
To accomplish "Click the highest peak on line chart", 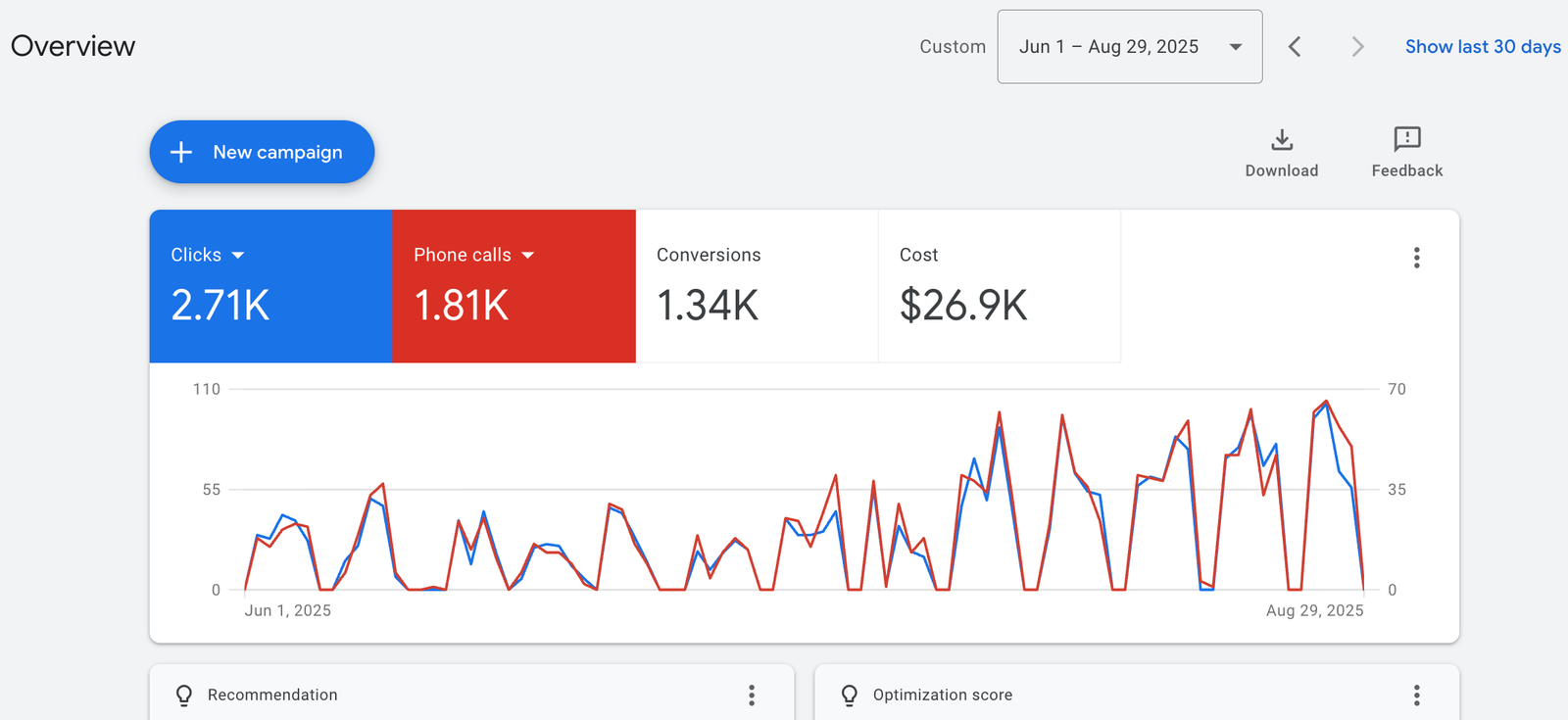I will tap(1326, 401).
